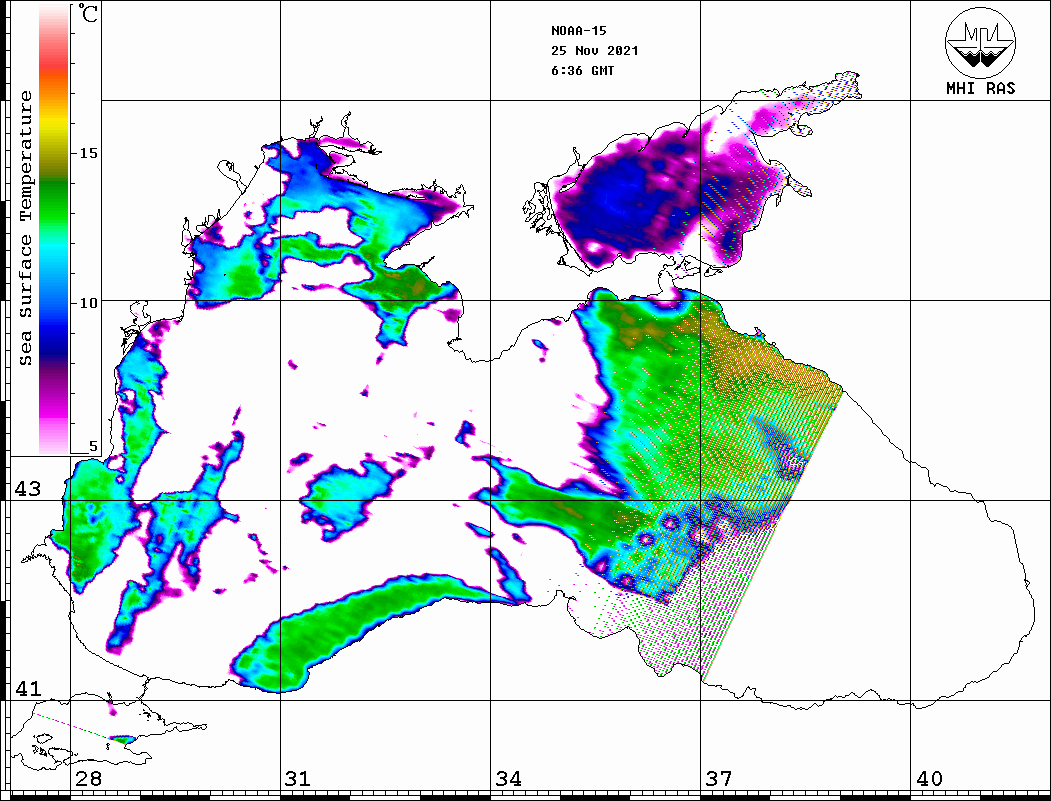Click the 'MHI RAS' caption text
Viewport: 1051px width, 801px height.
pyautogui.click(x=980, y=88)
